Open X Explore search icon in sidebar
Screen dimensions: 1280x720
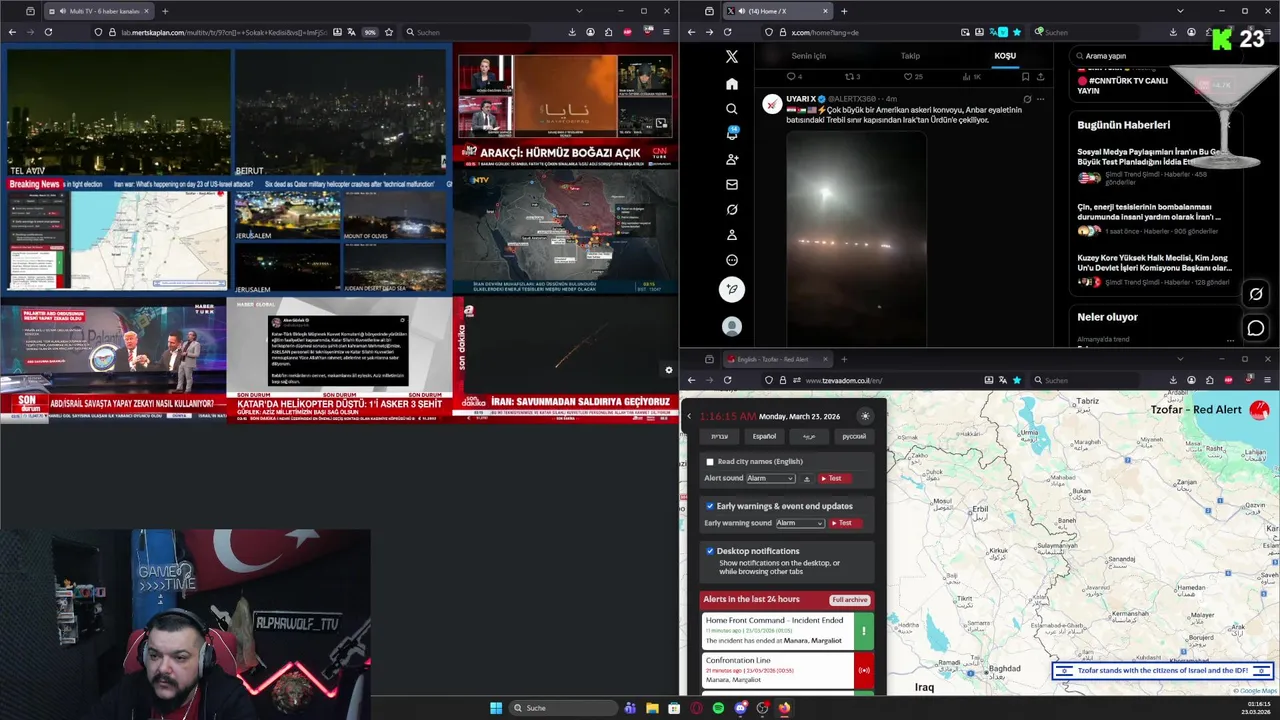coord(732,109)
